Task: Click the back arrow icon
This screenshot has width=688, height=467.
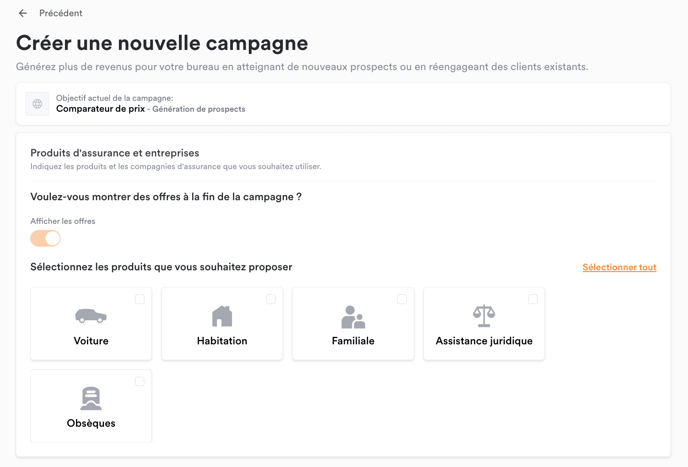Action: point(23,13)
